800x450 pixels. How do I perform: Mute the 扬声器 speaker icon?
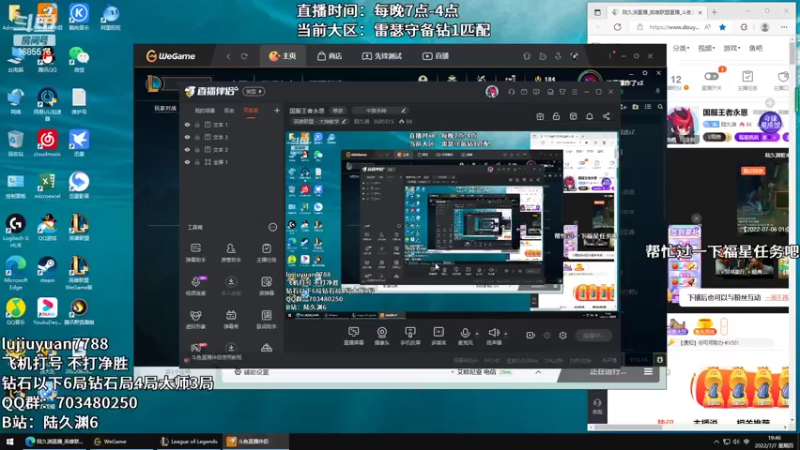click(x=493, y=334)
